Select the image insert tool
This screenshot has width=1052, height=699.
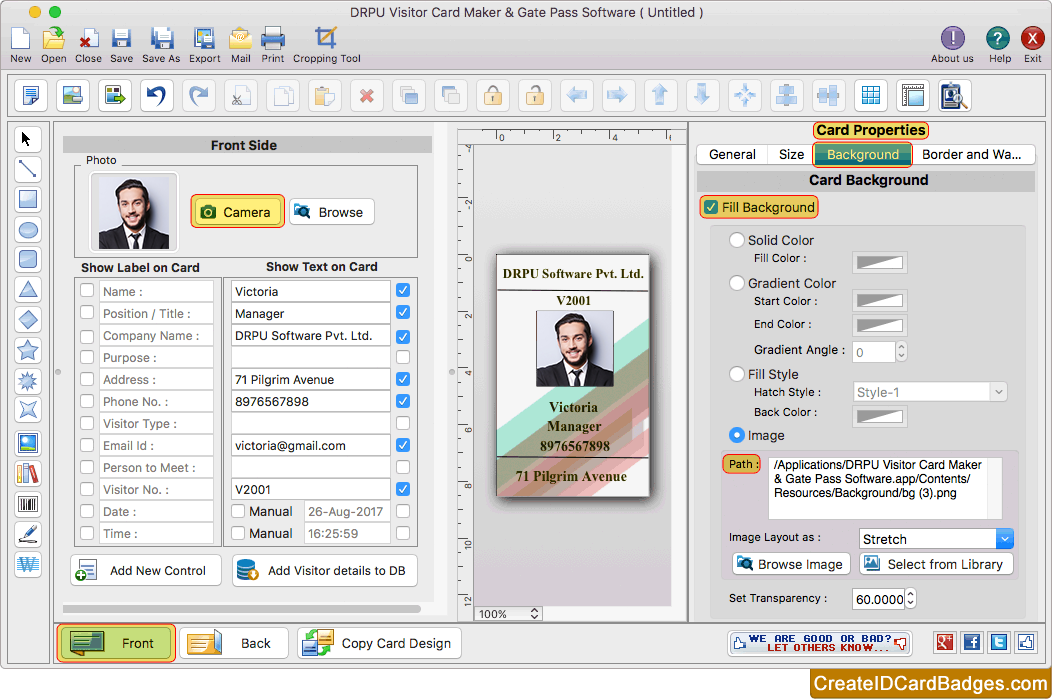tap(28, 443)
